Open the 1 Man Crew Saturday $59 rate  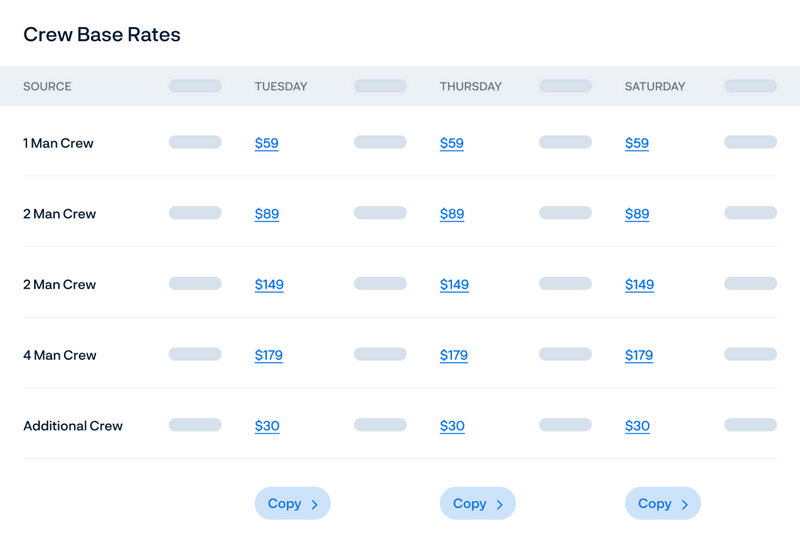pos(637,143)
